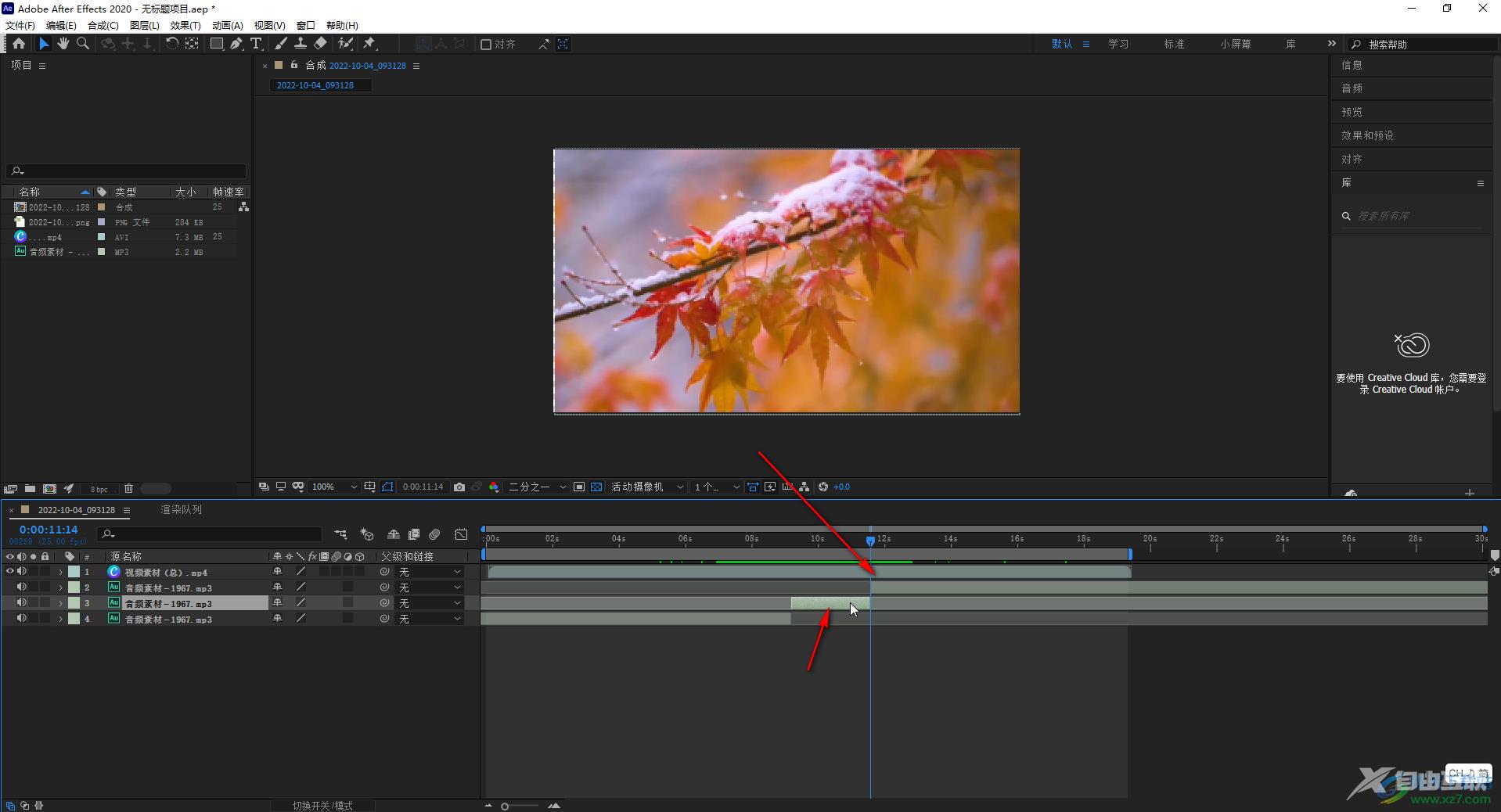Select the Eraser tool
The width and height of the screenshot is (1501, 812).
point(320,44)
